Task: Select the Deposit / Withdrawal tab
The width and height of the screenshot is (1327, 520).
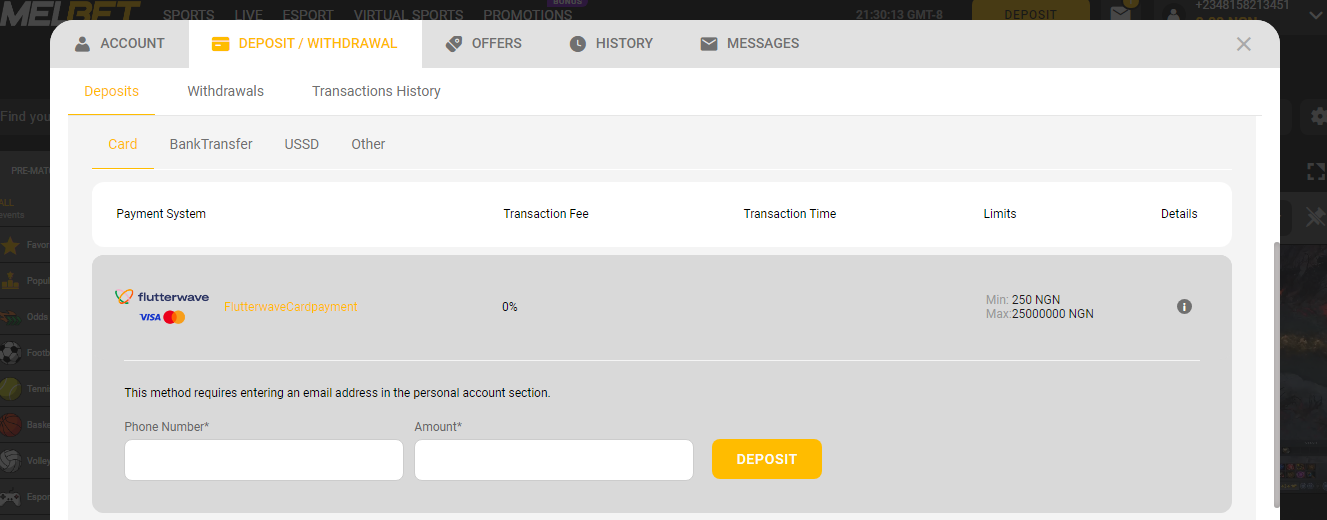Action: point(304,44)
